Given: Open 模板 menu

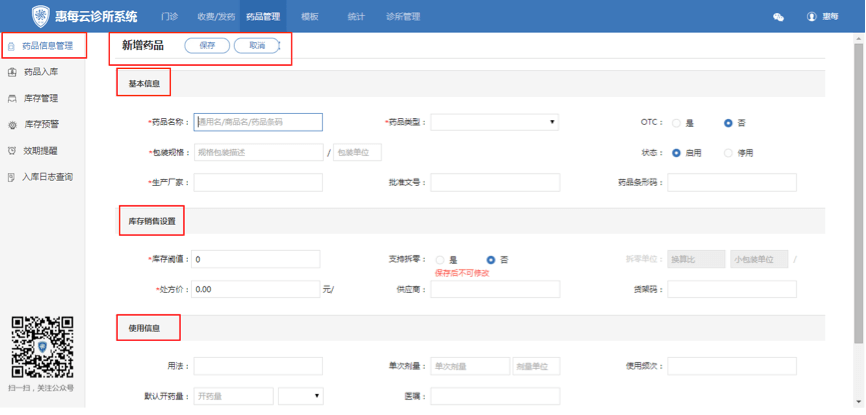Looking at the screenshot, I should (310, 17).
